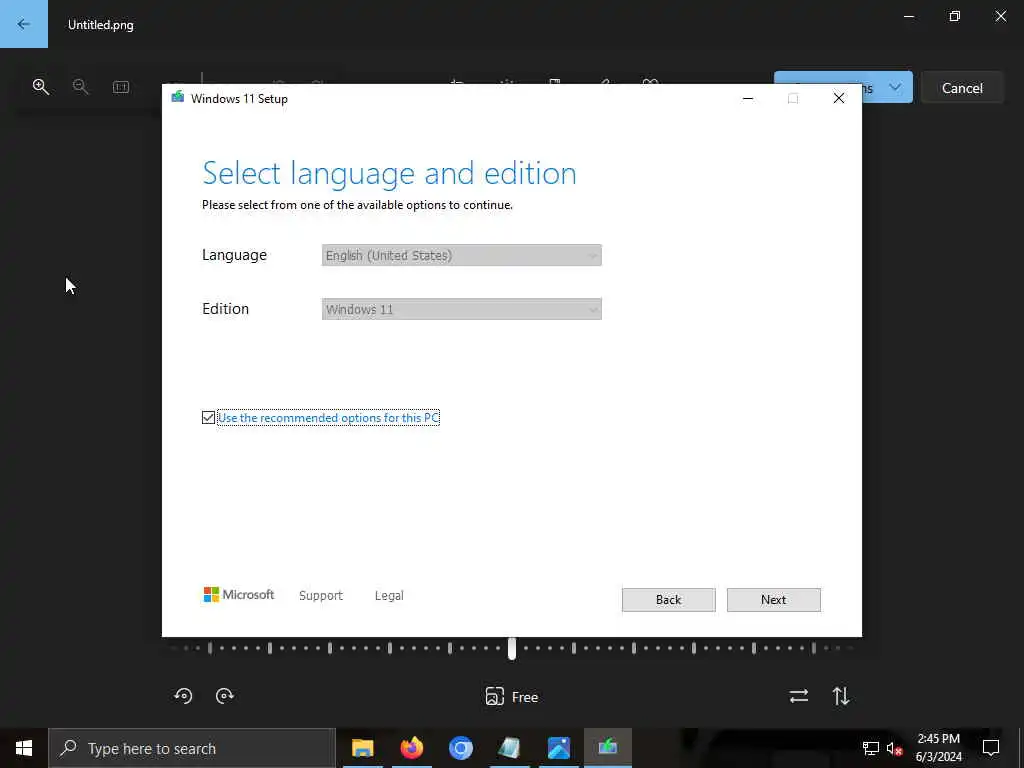Open the Windows Start menu
The height and width of the screenshot is (768, 1024).
(24, 748)
